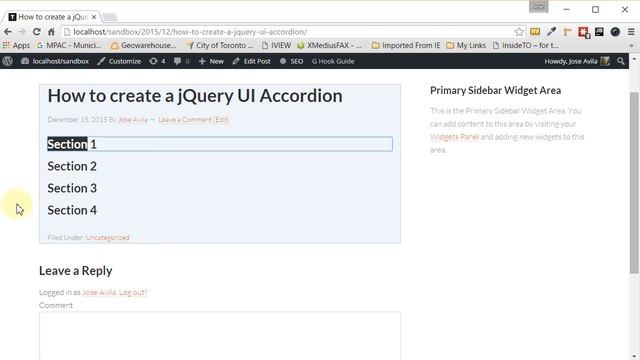Click Edit Post in the admin bar
This screenshot has width=640, height=360.
pos(251,61)
